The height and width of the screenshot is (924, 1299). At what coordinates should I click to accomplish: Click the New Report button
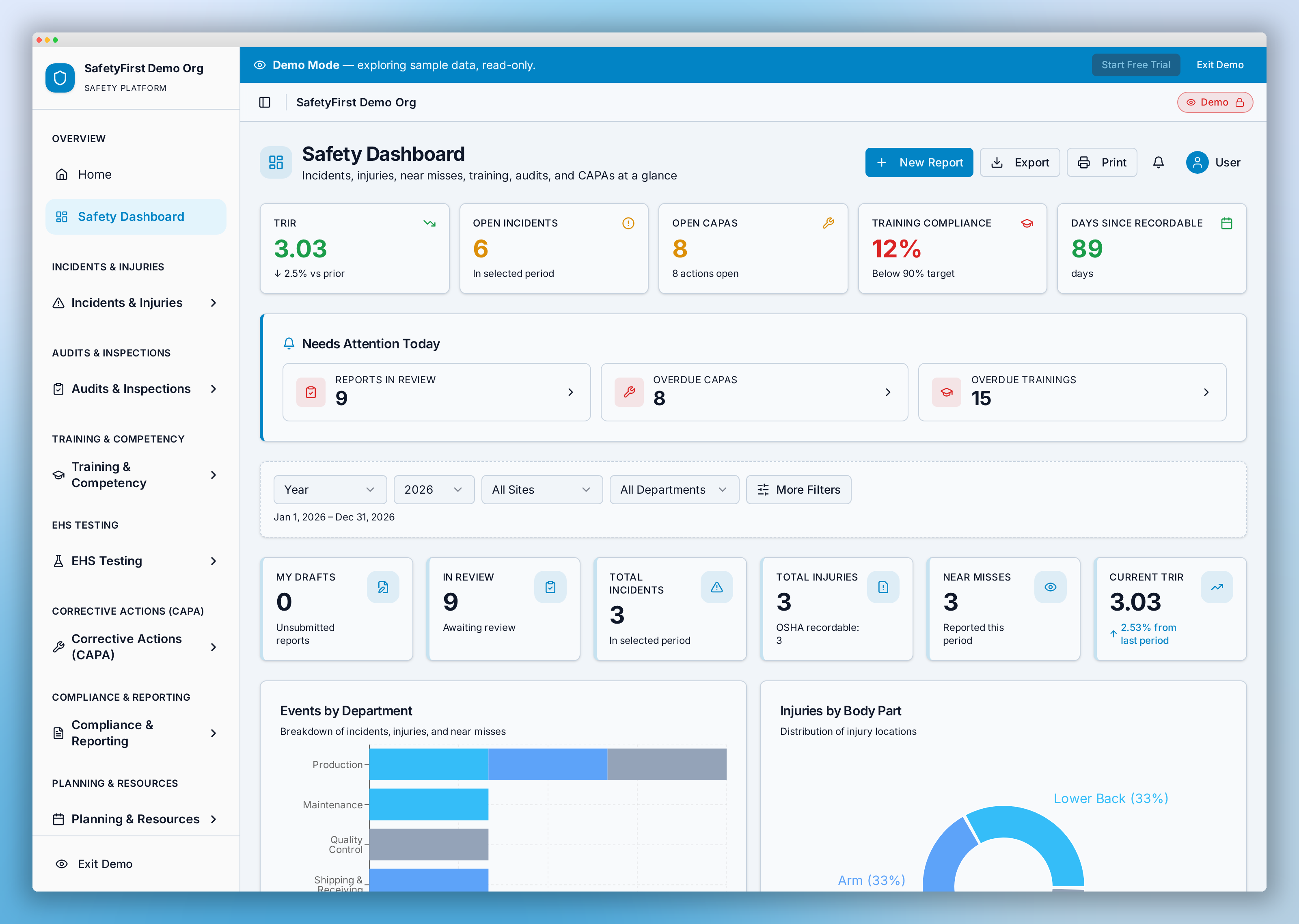[919, 163]
